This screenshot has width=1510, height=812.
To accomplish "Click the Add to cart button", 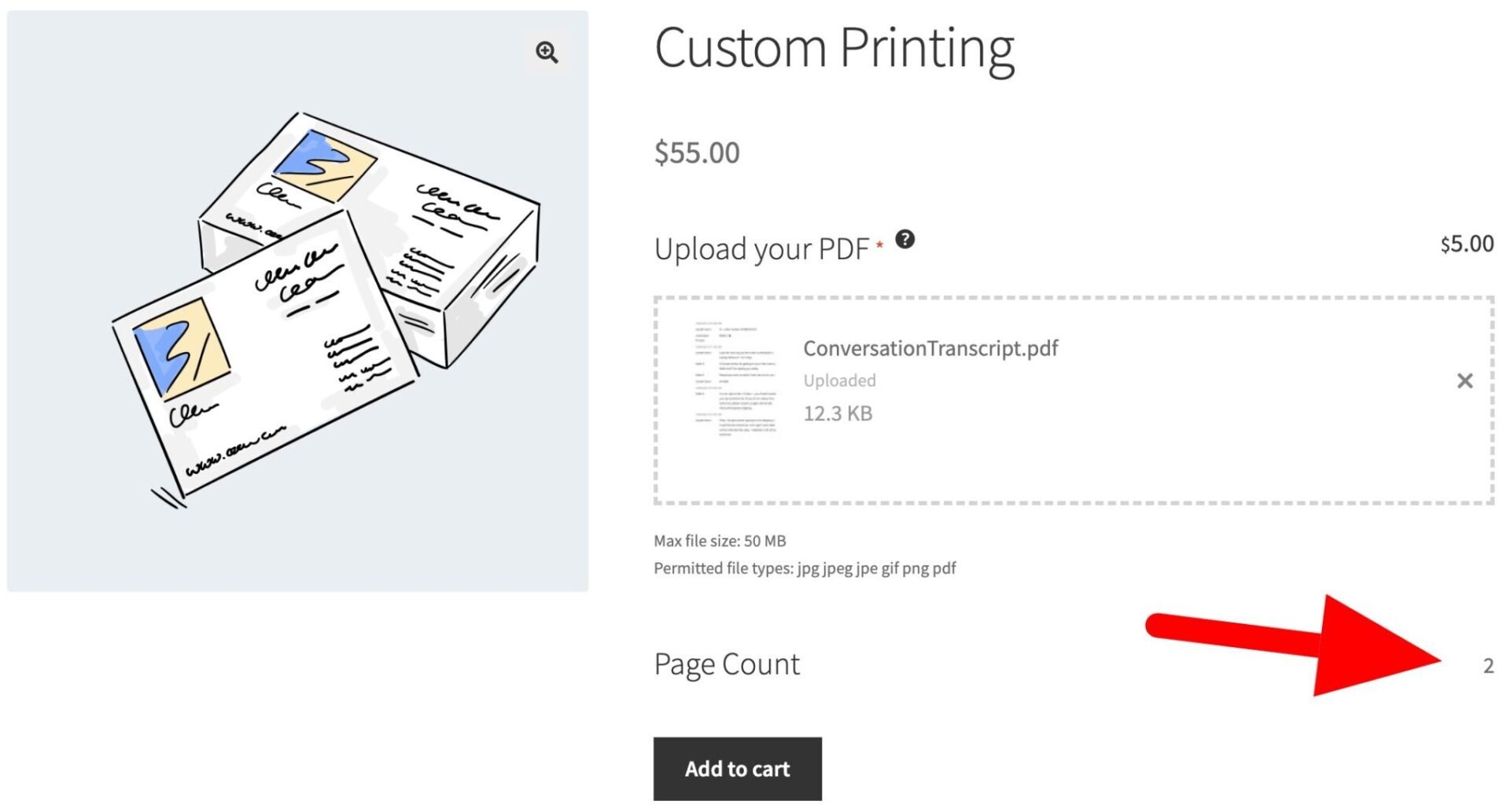I will 737,769.
